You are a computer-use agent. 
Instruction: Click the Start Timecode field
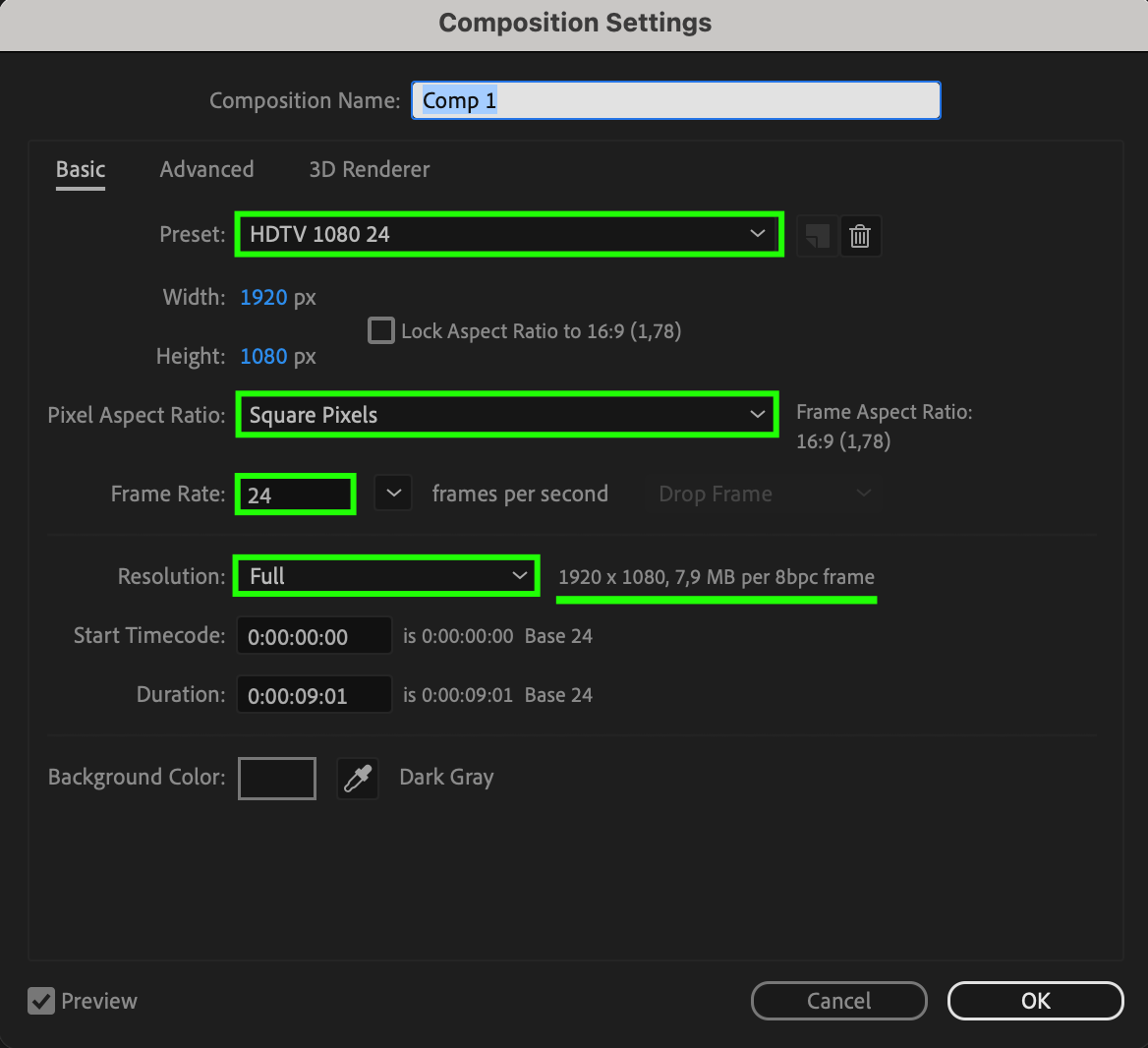click(x=314, y=636)
